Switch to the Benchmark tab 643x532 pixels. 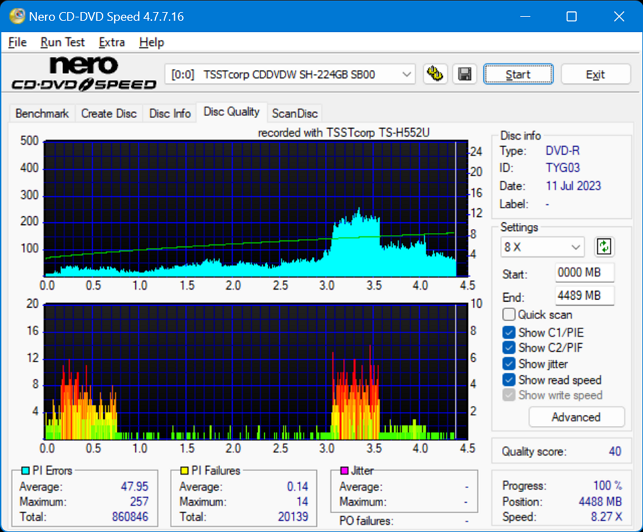click(42, 113)
